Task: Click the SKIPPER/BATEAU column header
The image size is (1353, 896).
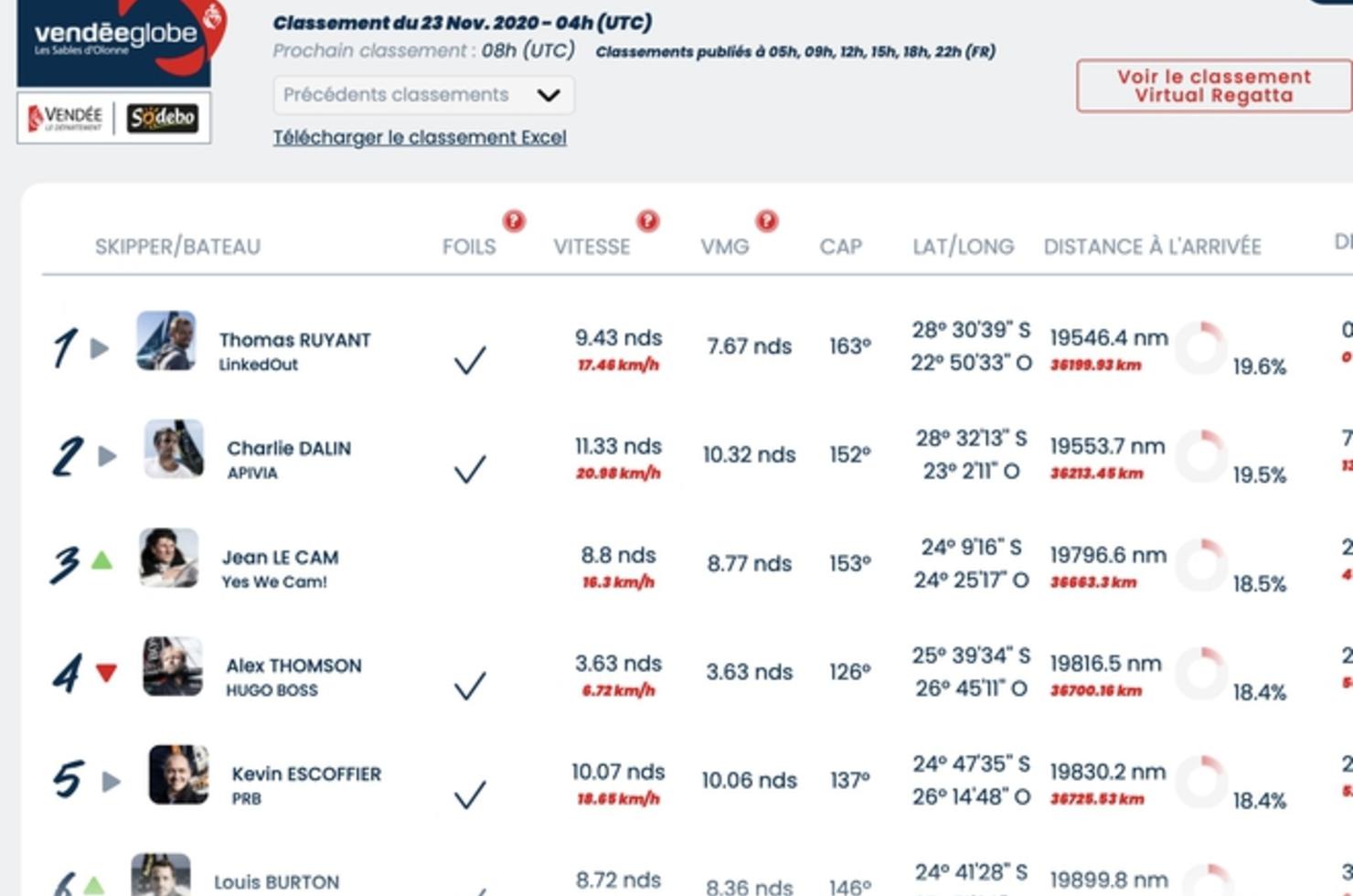Action: [x=178, y=247]
